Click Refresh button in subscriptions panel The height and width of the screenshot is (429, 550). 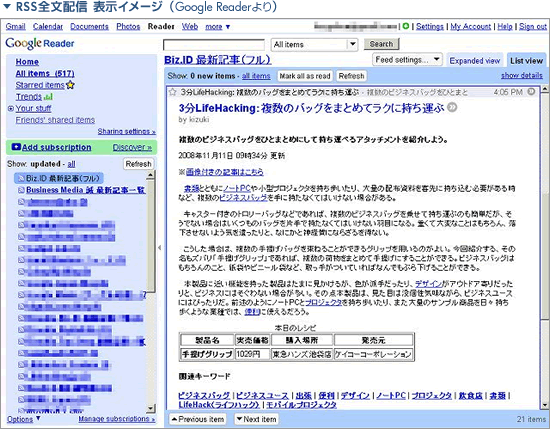(x=139, y=164)
